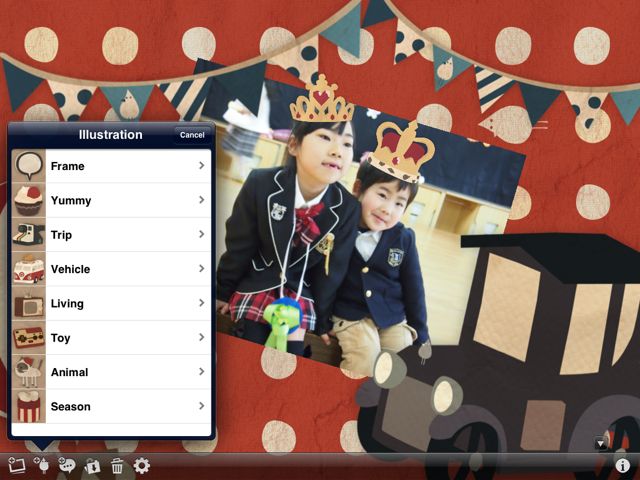
Task: Add a photo with the toolbar photo icon
Action: coord(16,465)
